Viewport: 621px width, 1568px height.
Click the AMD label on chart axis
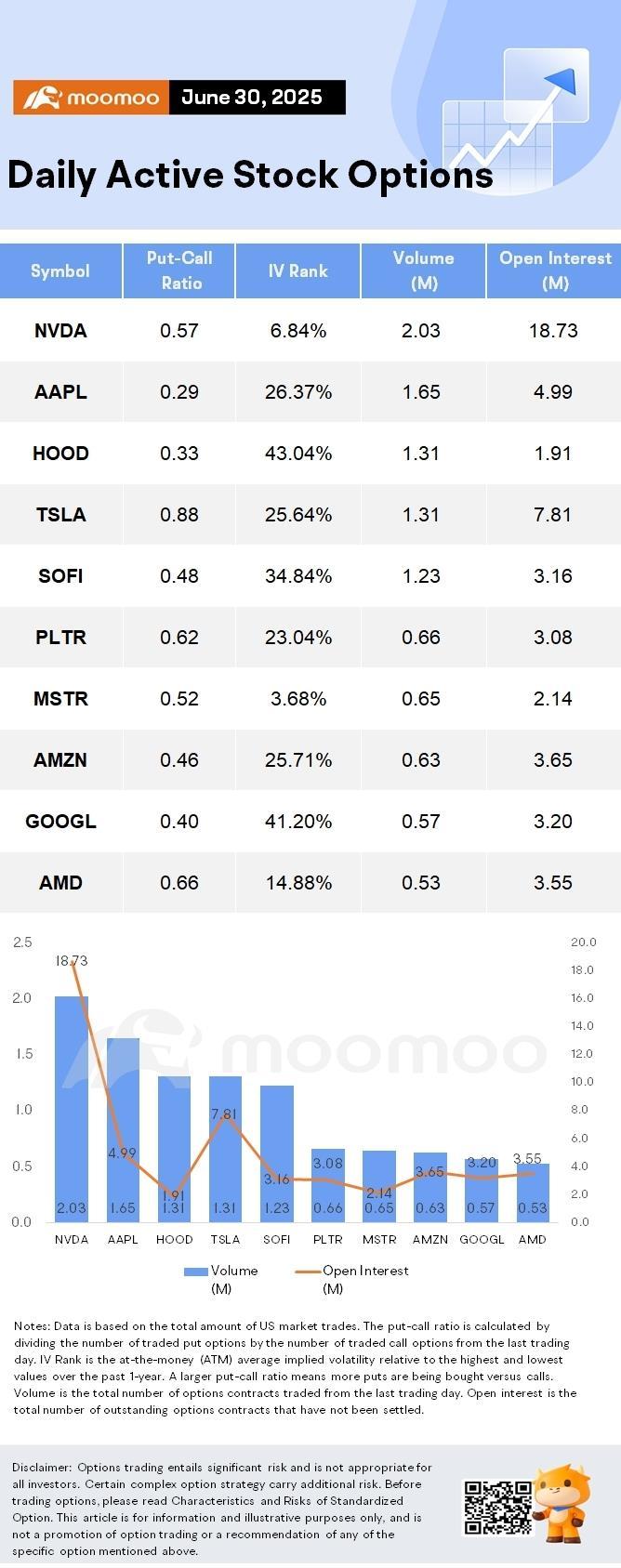(x=532, y=1239)
